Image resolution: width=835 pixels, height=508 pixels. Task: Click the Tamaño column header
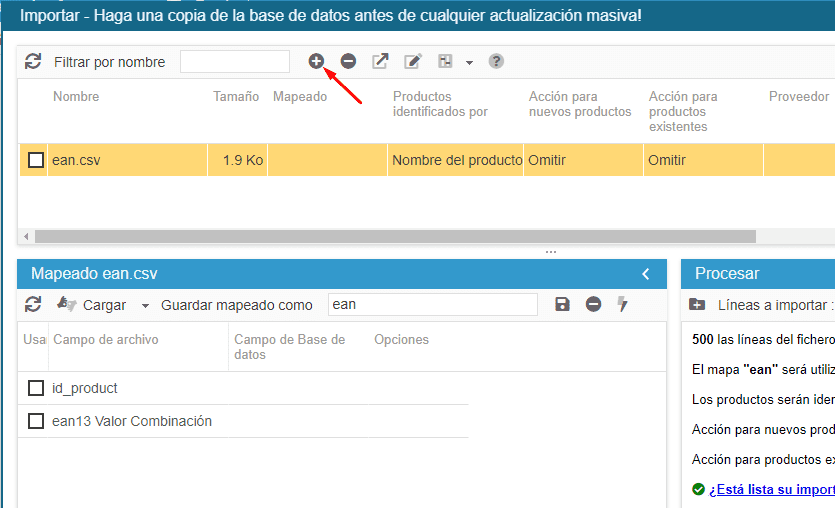236,97
